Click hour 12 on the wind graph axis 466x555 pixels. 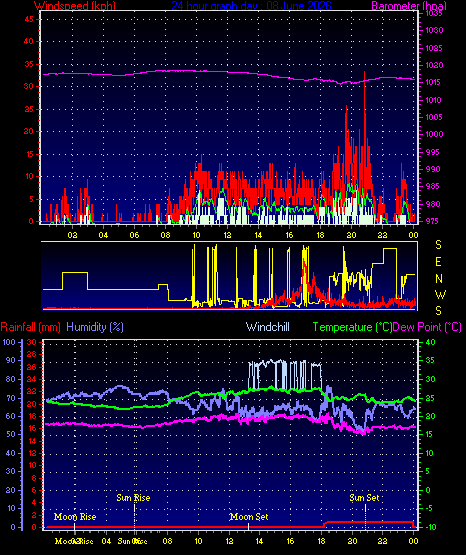(x=227, y=235)
